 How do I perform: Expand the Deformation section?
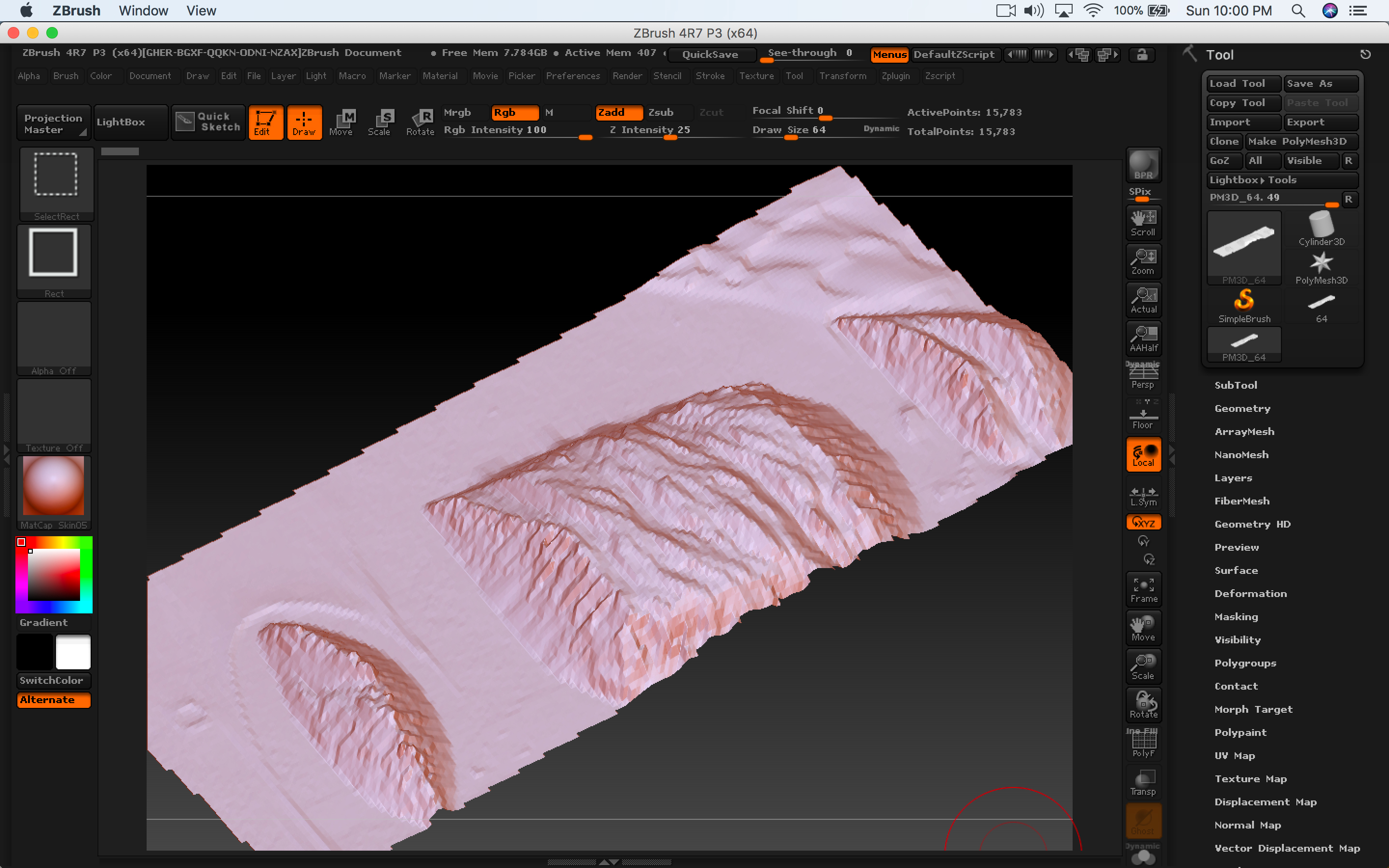1250,594
